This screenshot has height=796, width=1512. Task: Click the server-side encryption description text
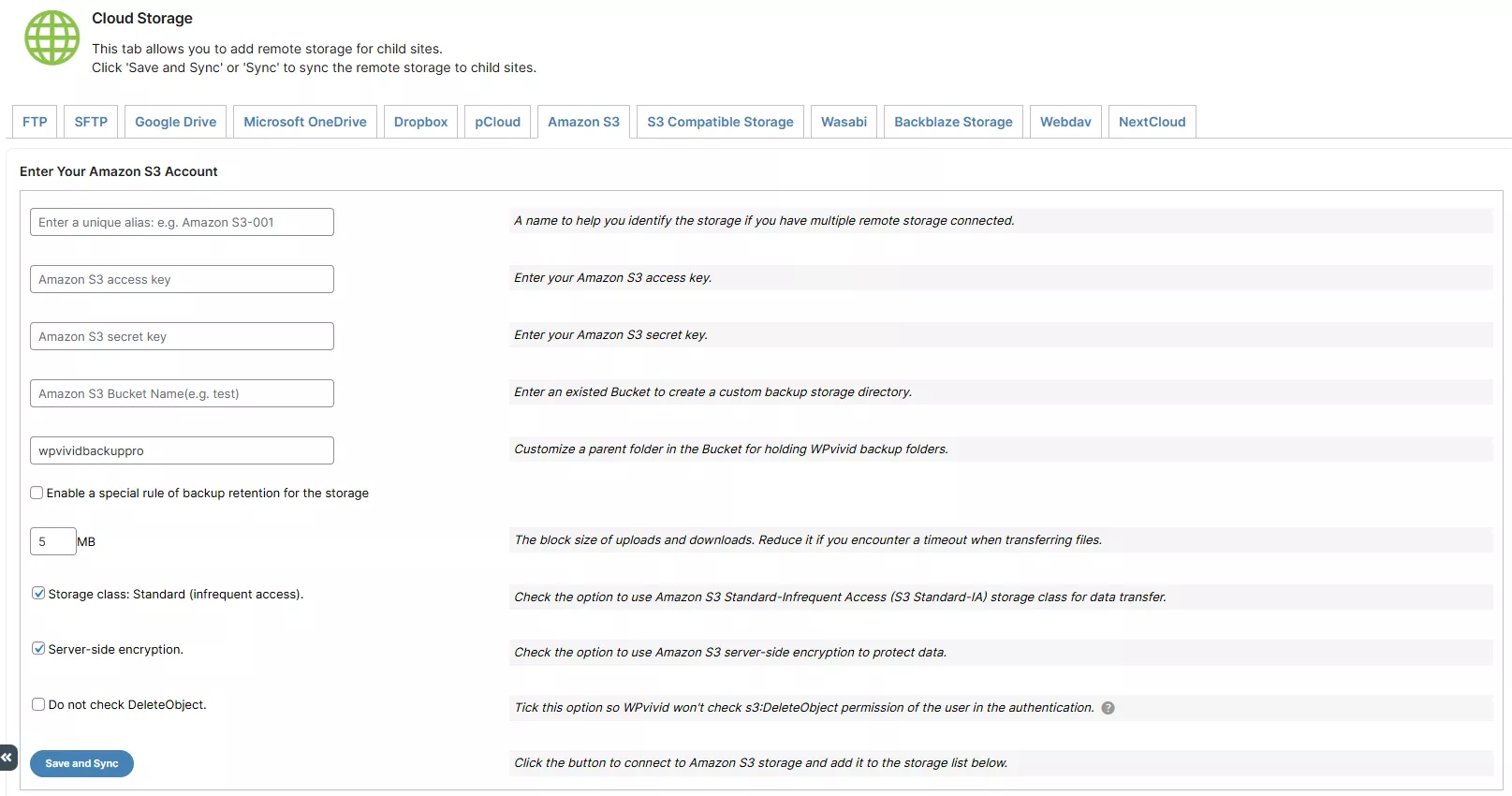pyautogui.click(x=730, y=653)
